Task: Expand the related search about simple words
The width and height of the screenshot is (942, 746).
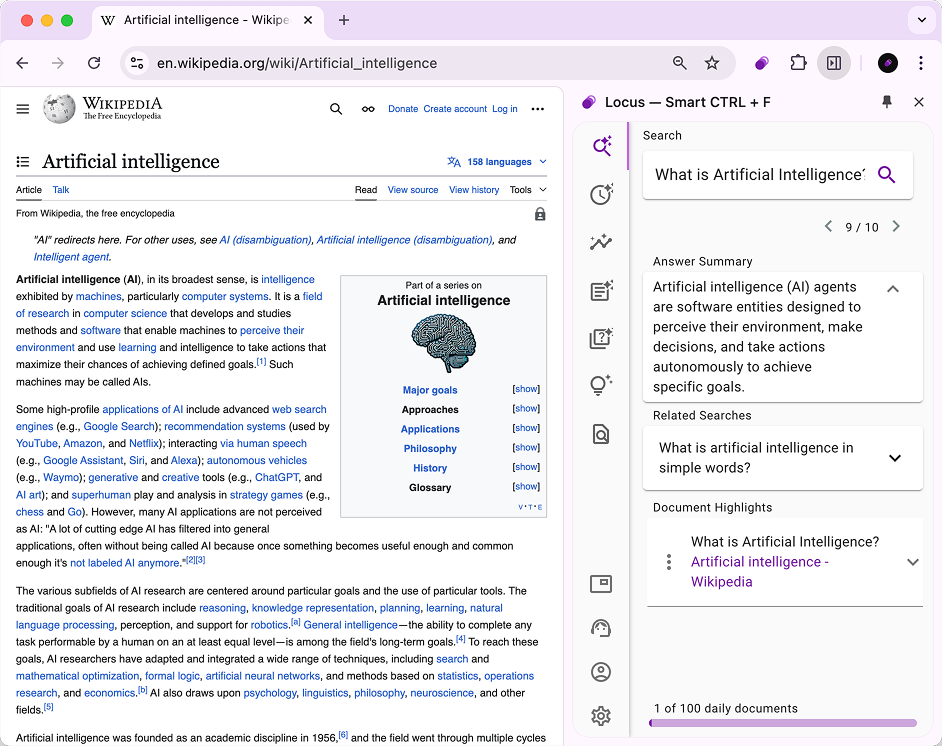Action: pos(894,458)
